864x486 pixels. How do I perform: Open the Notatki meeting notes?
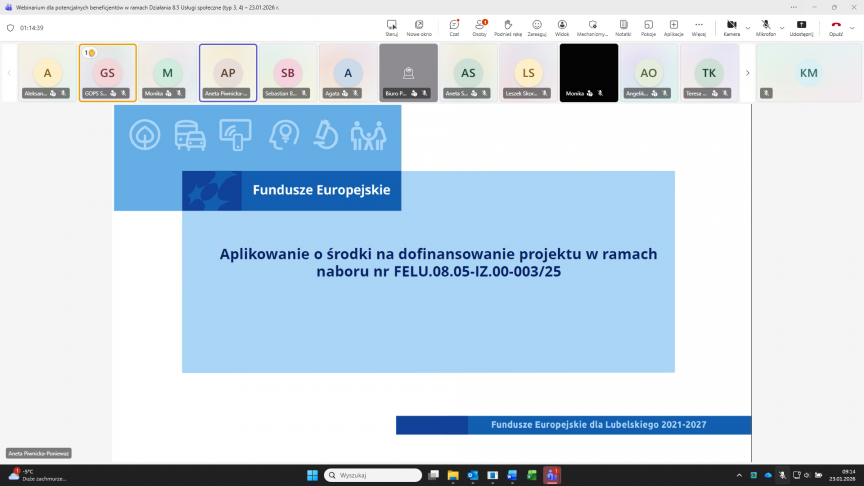pyautogui.click(x=623, y=26)
